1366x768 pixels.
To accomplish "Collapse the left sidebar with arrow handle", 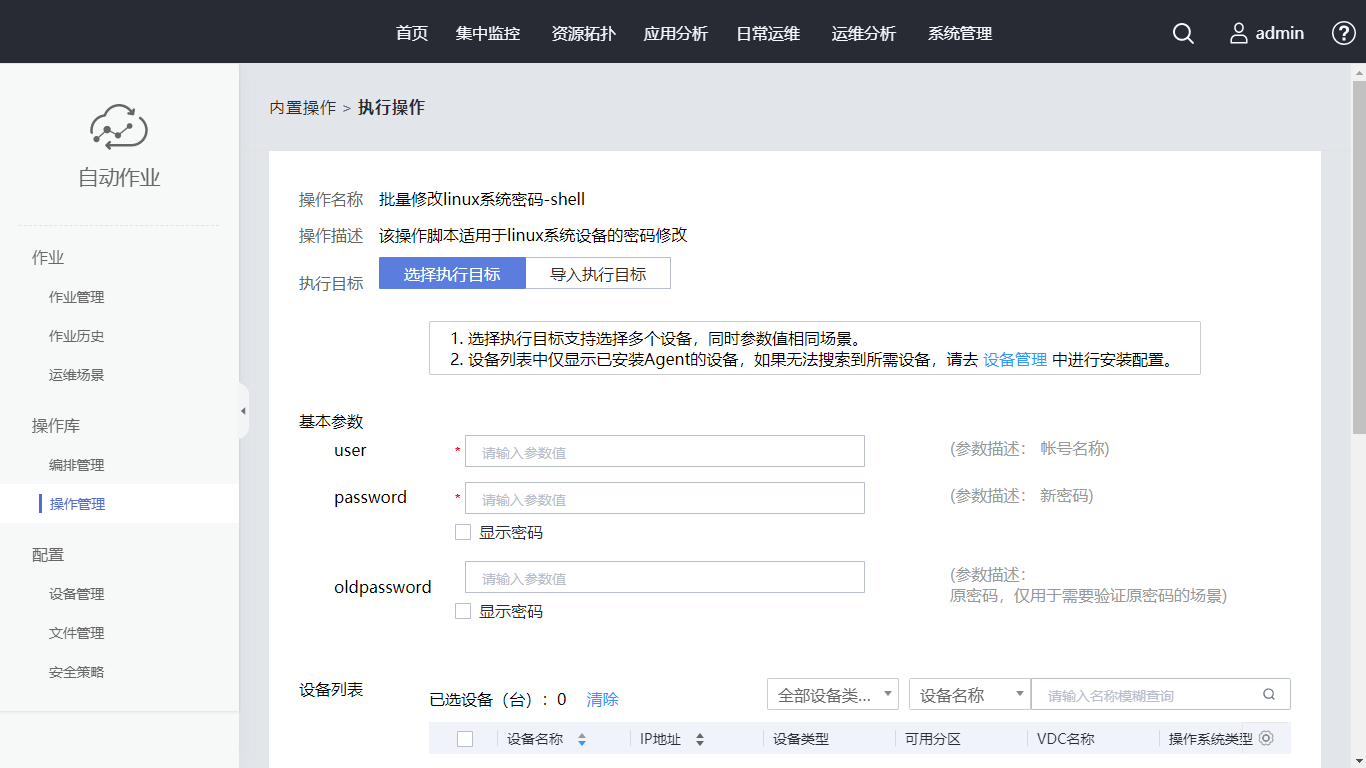I will tap(243, 411).
